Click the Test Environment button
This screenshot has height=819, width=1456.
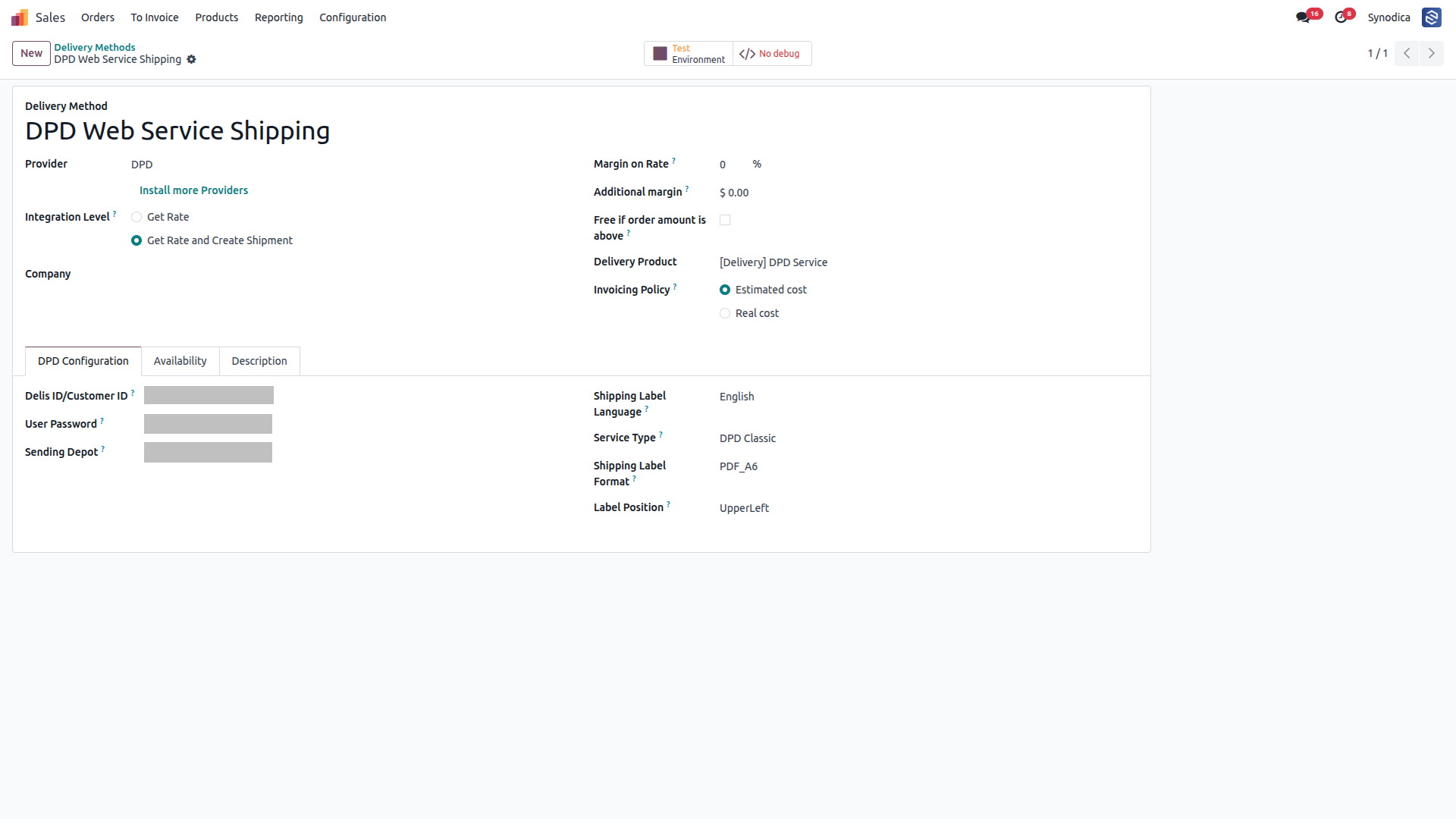[689, 54]
